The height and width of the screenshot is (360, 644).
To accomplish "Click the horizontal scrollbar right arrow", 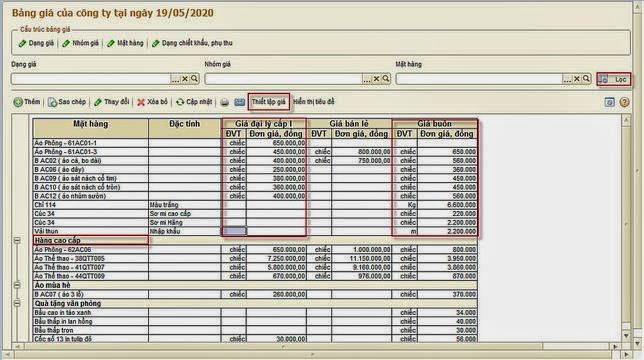I will point(614,347).
